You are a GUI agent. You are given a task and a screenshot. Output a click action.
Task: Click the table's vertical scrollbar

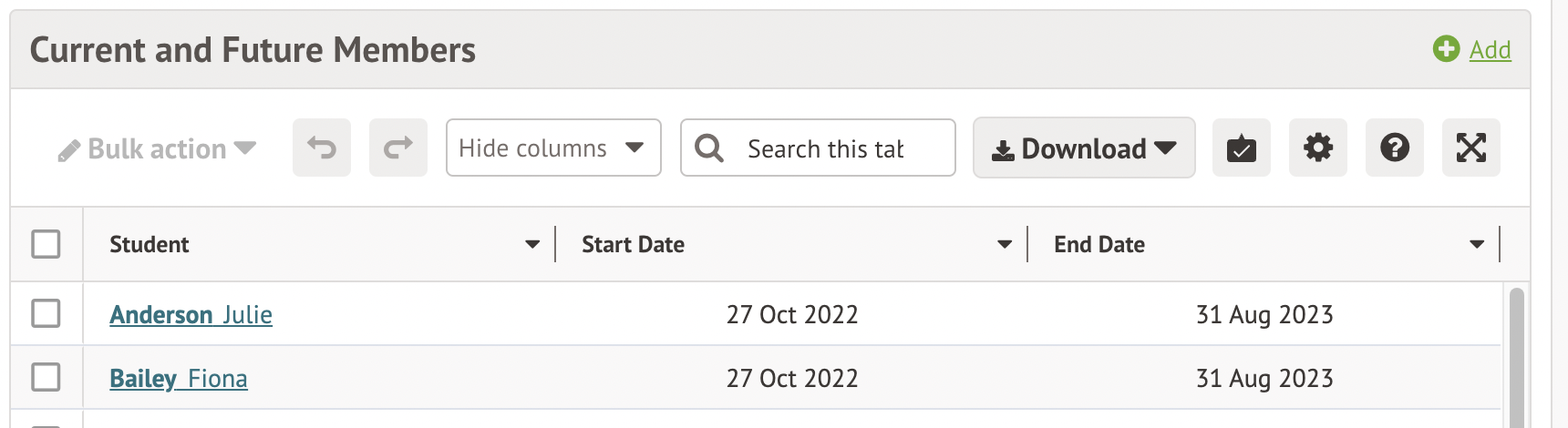coord(1516,357)
